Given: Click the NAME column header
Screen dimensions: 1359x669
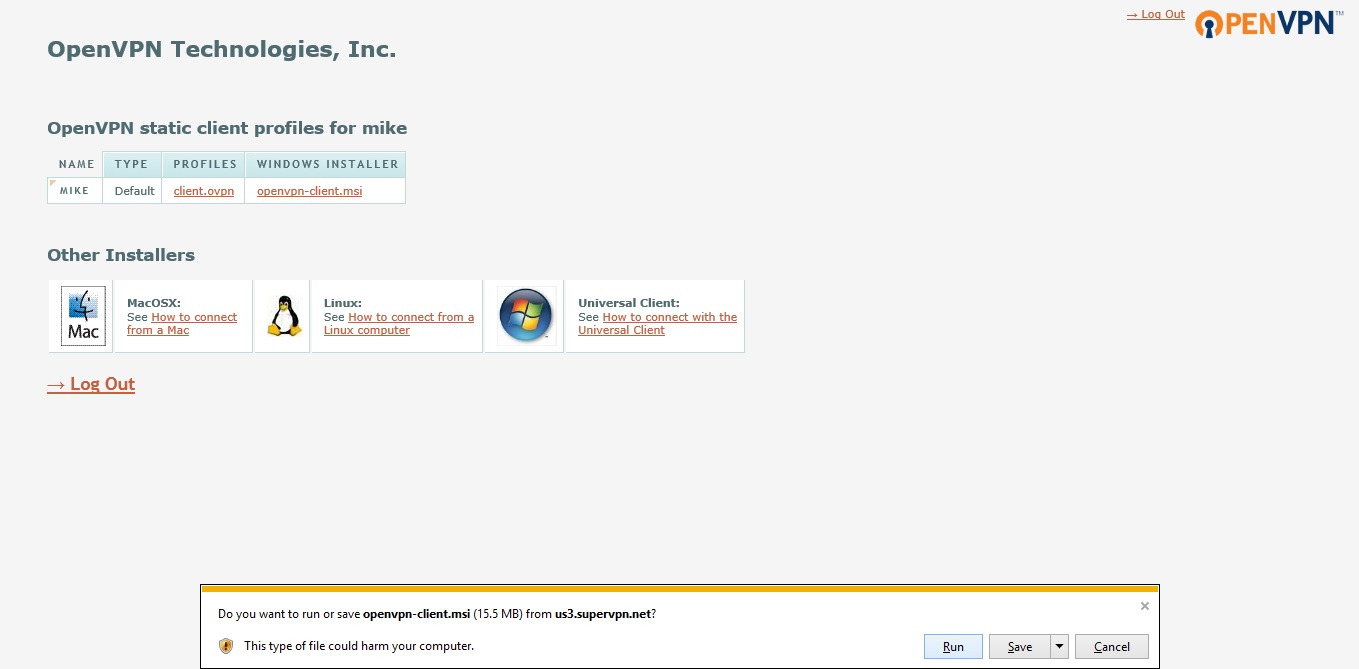Looking at the screenshot, I should (x=76, y=164).
